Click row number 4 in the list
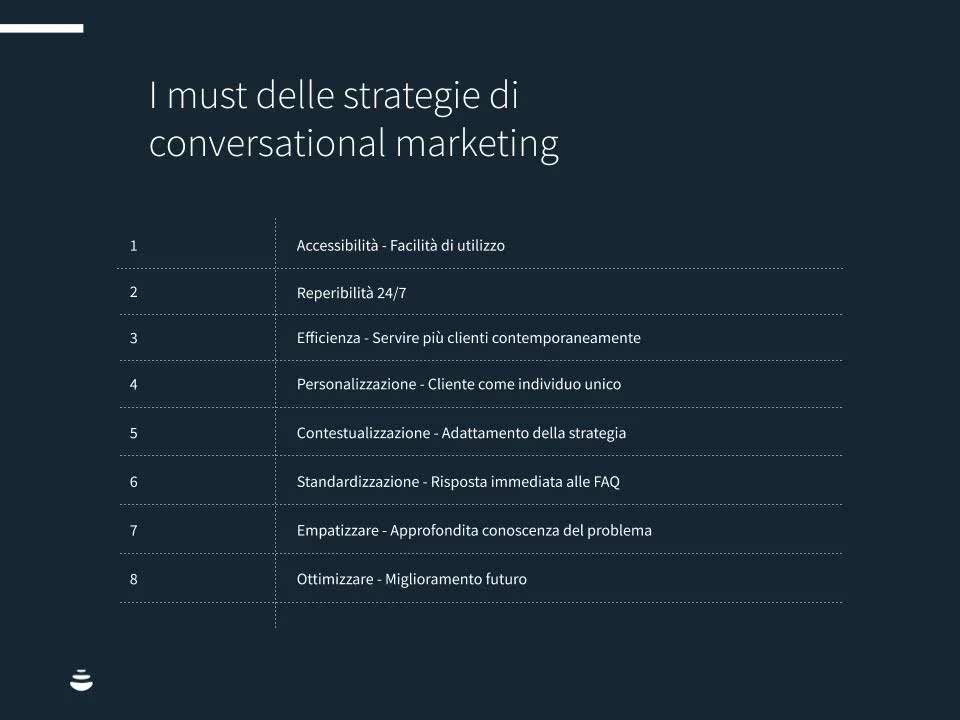 [x=133, y=384]
